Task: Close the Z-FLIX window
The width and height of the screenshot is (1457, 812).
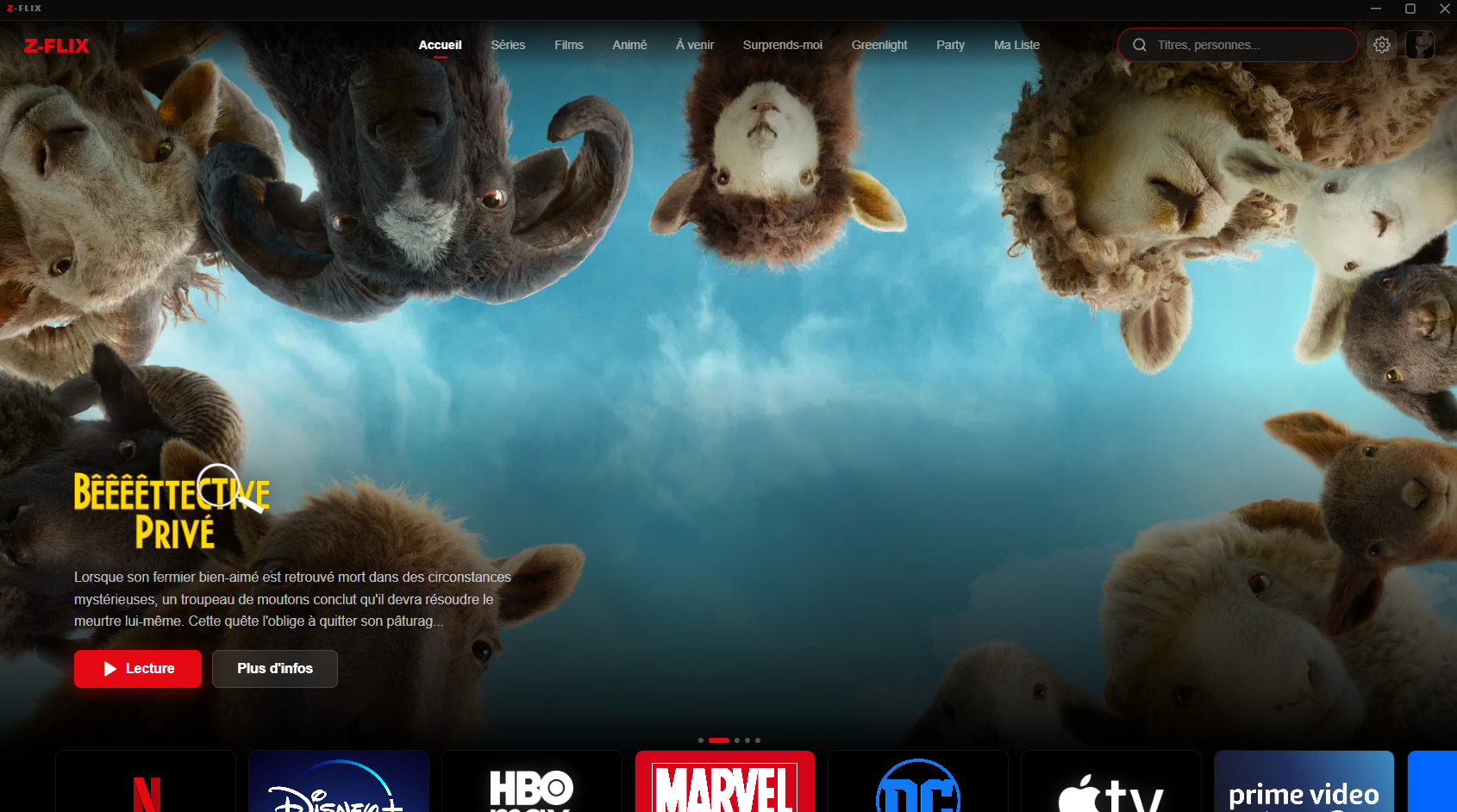Action: [x=1445, y=9]
